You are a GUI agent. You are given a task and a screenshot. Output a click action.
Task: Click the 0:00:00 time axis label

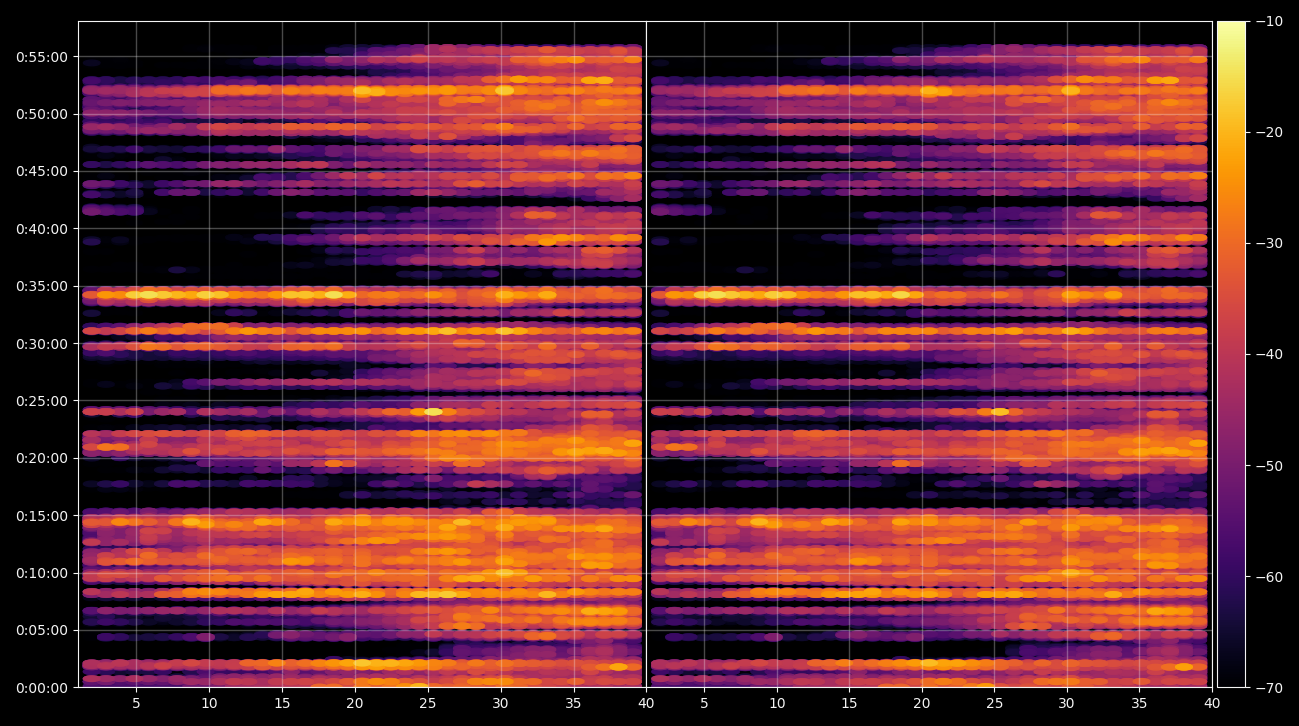[41, 688]
